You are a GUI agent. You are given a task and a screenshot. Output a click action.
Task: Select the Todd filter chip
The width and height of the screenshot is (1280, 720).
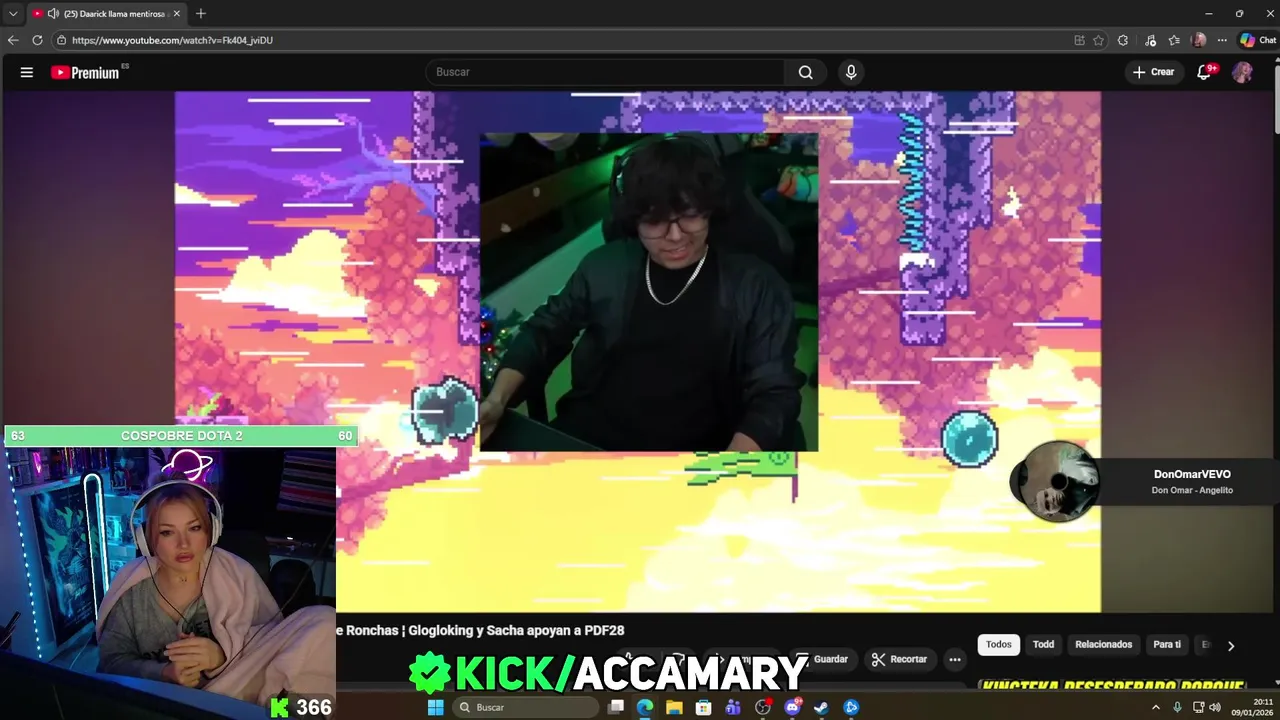1043,645
